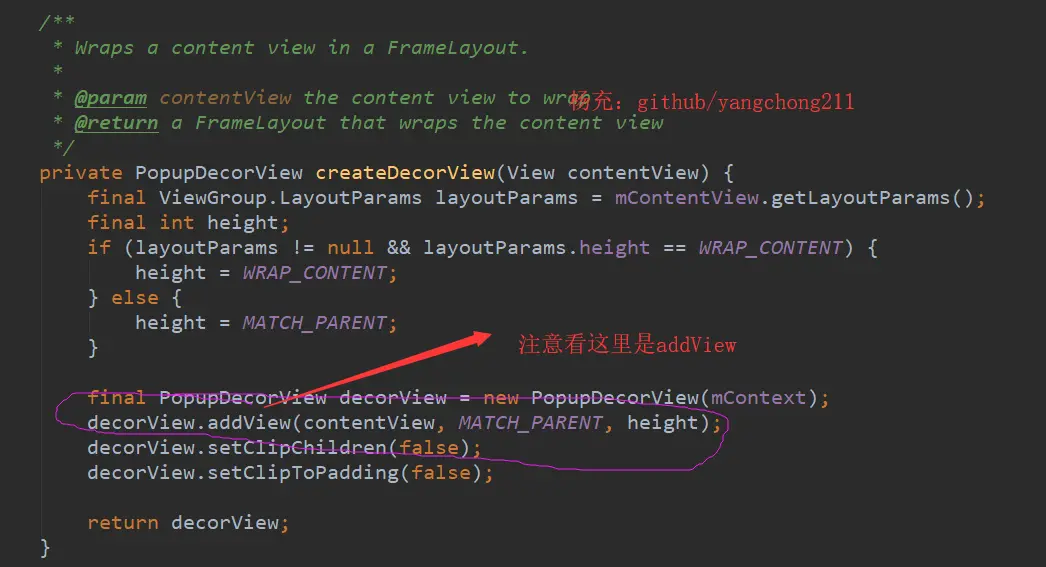Click the red addView annotation text

[627, 344]
